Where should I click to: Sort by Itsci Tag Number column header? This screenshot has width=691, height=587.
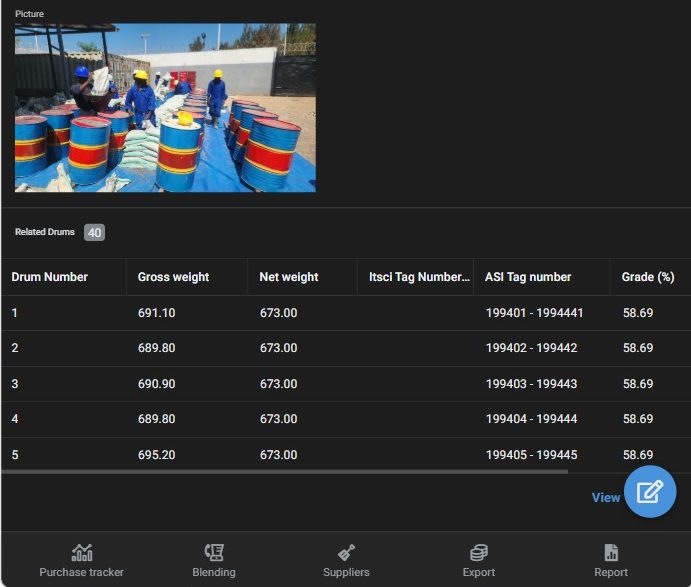click(419, 277)
